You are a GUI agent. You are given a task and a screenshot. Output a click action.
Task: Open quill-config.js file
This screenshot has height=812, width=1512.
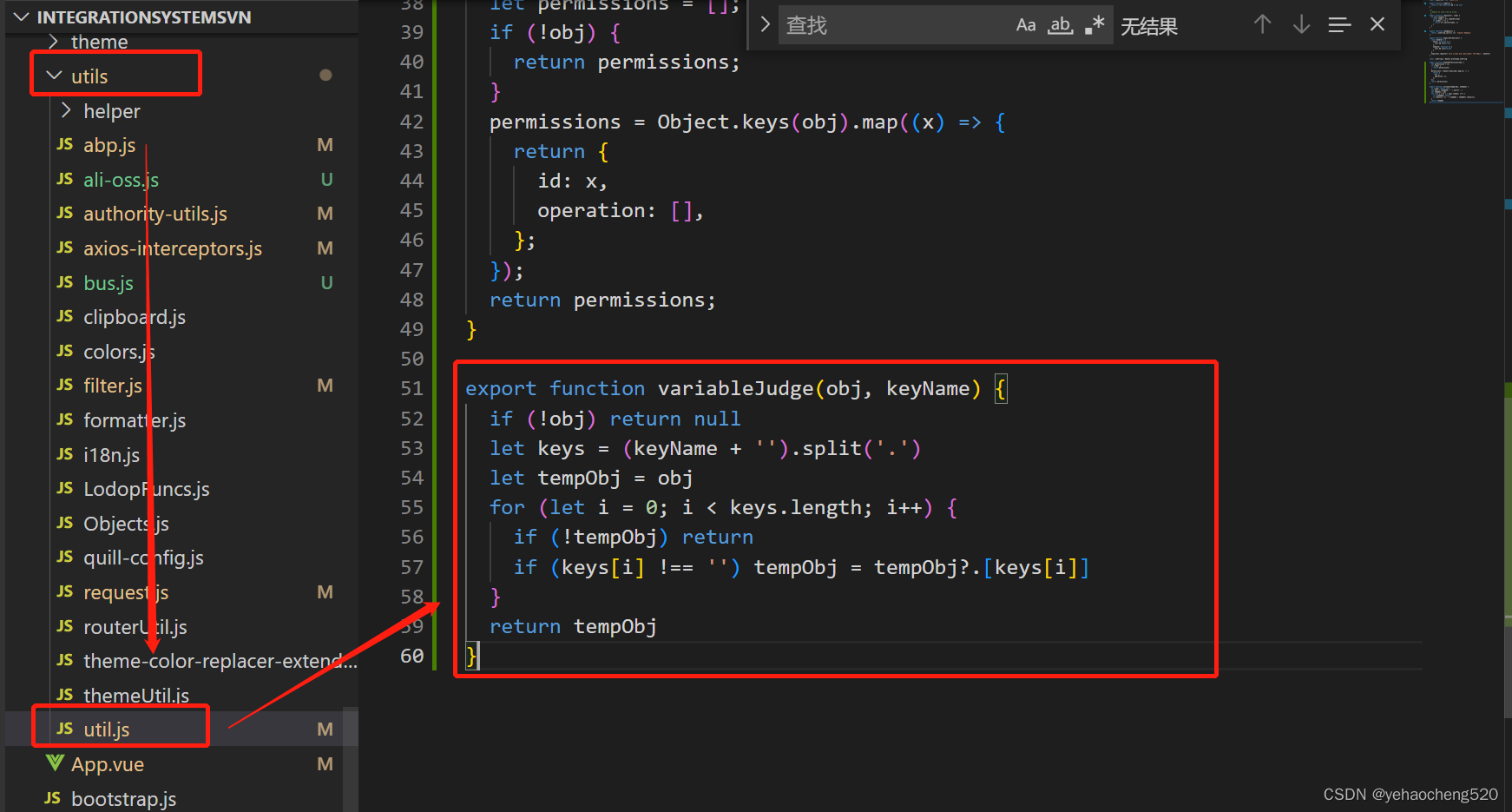point(143,558)
